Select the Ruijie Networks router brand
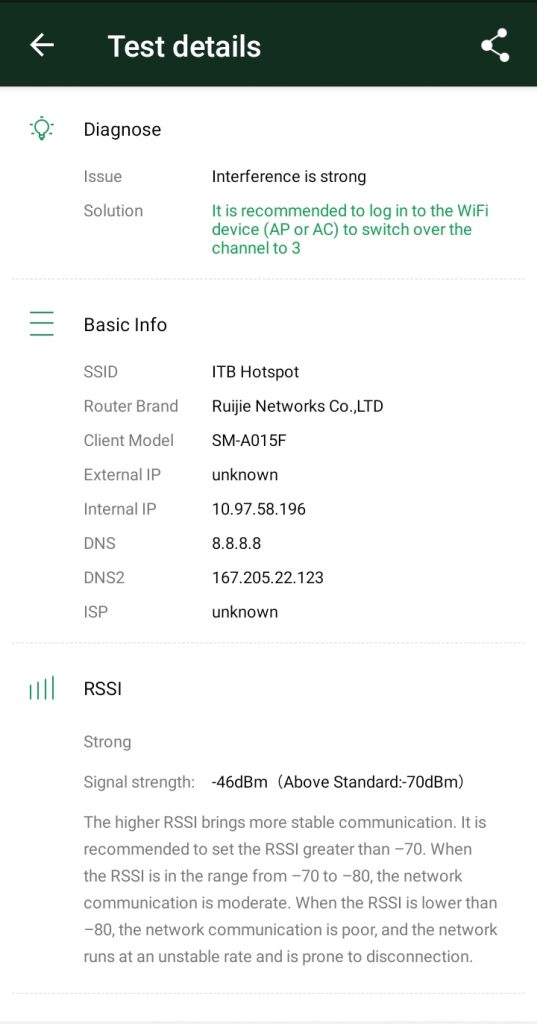 (297, 406)
